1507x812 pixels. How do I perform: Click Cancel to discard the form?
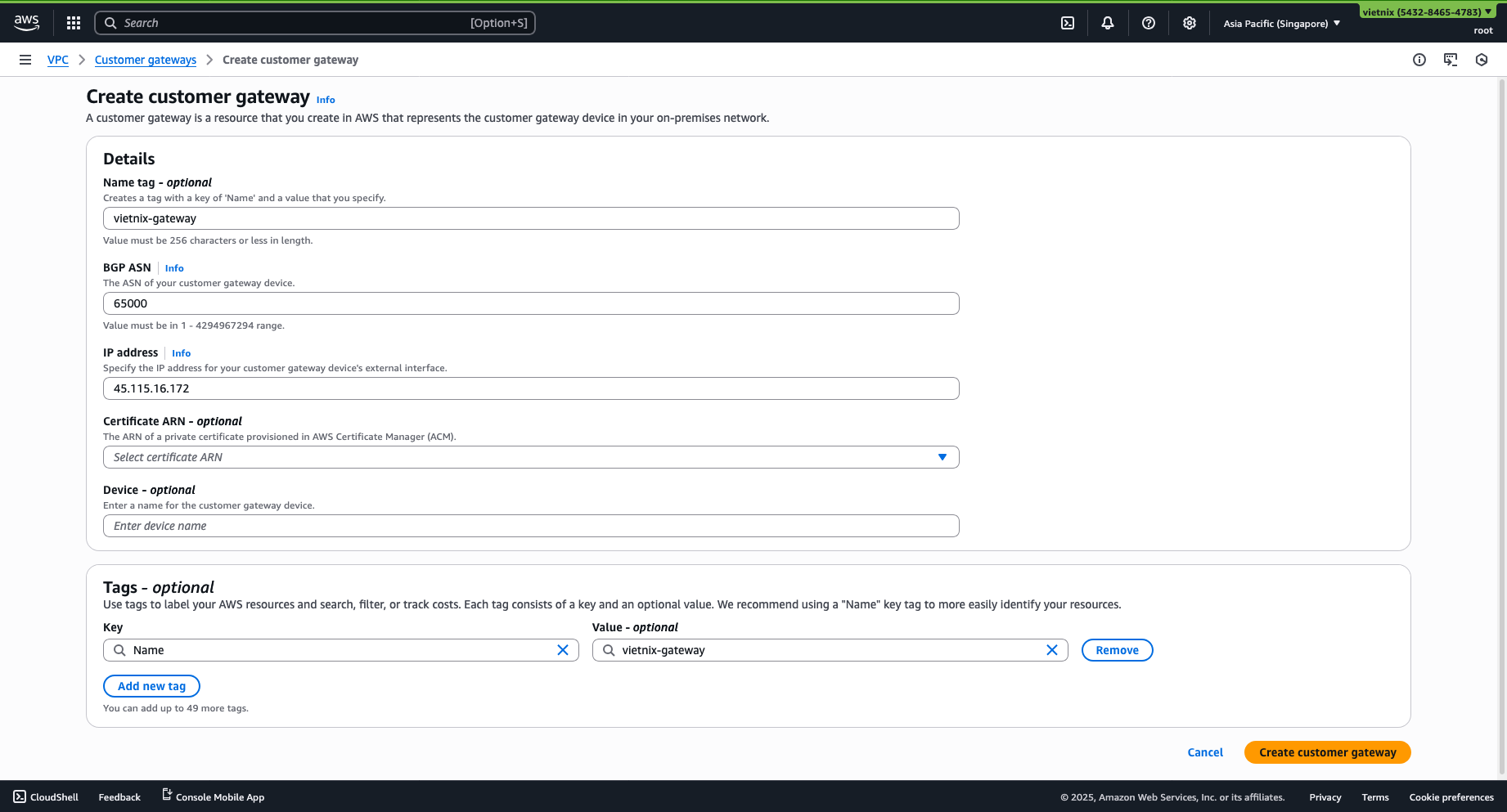pos(1205,751)
